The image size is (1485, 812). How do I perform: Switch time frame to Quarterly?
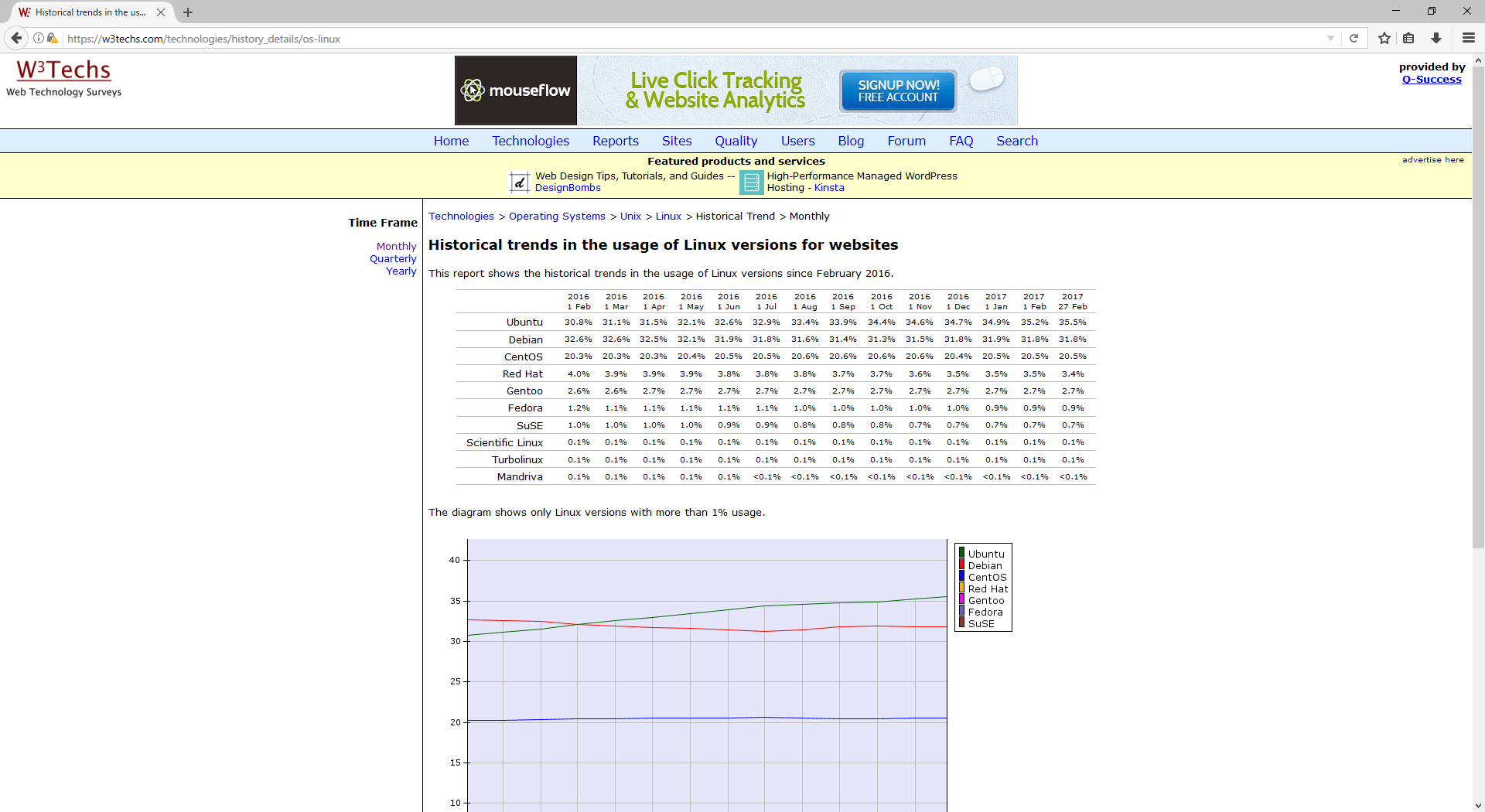(393, 259)
